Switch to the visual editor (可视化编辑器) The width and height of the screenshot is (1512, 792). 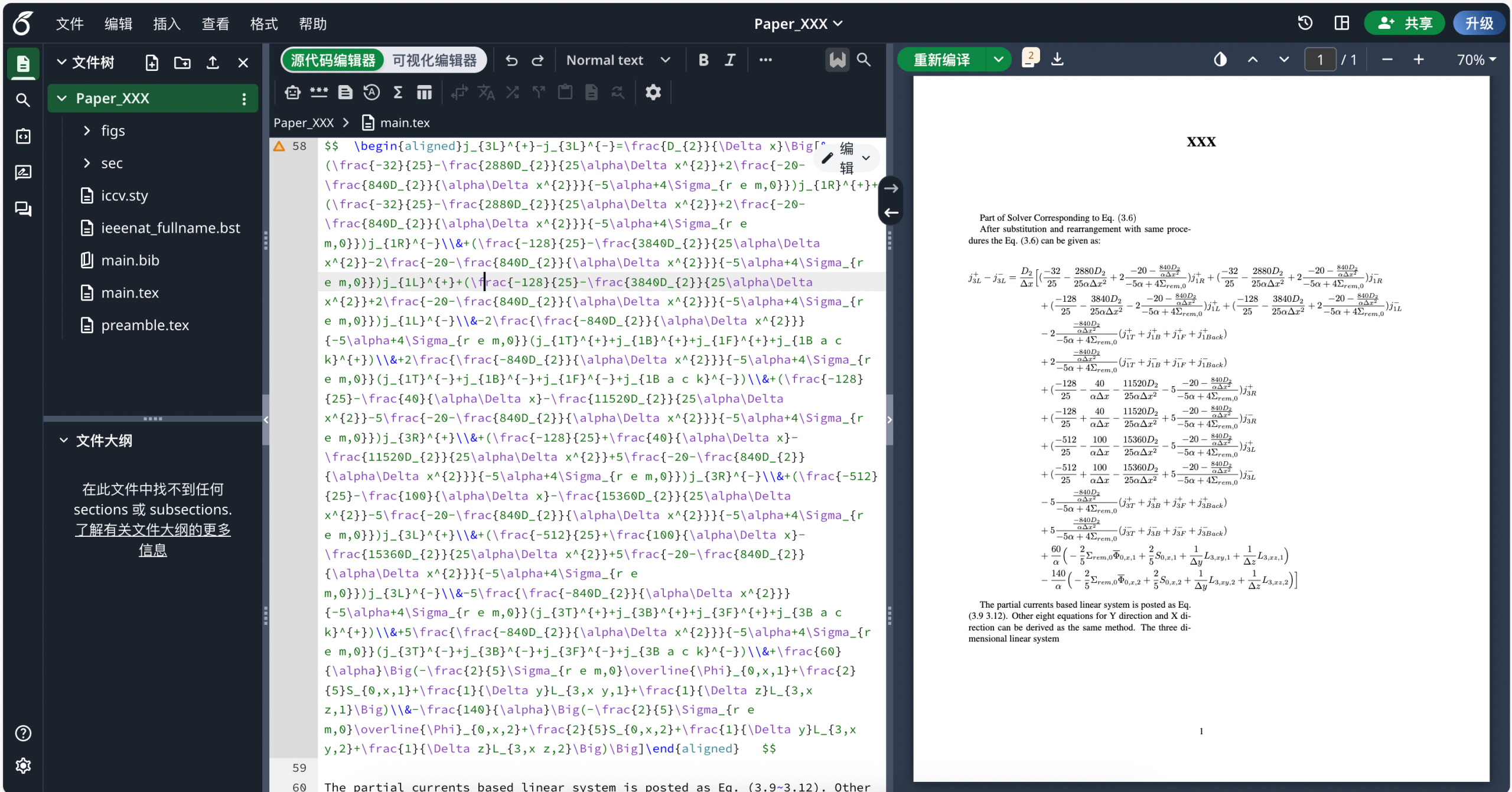[434, 60]
